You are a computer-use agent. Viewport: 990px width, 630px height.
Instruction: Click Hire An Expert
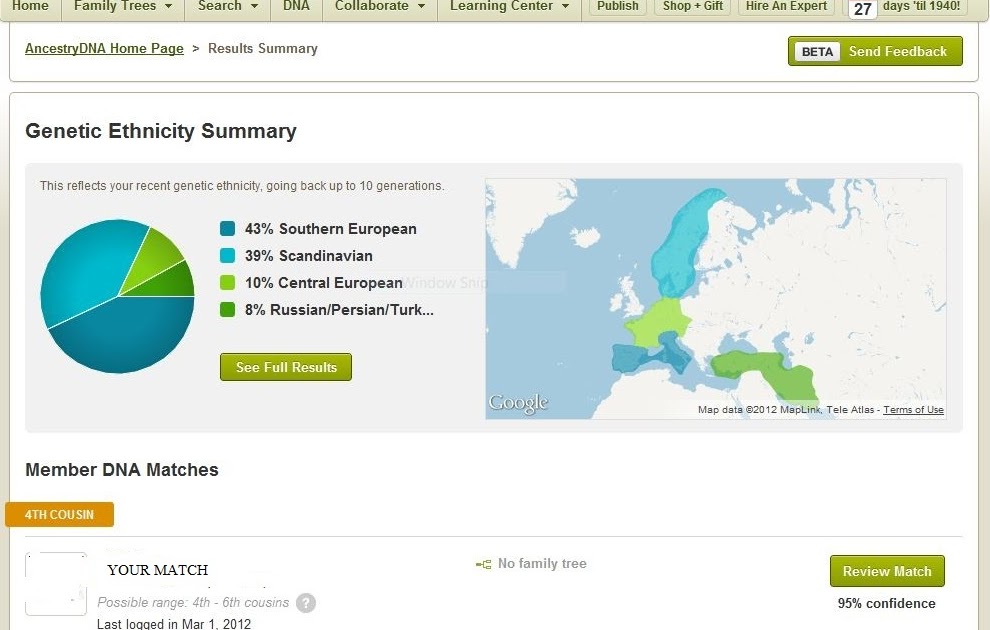(x=786, y=6)
